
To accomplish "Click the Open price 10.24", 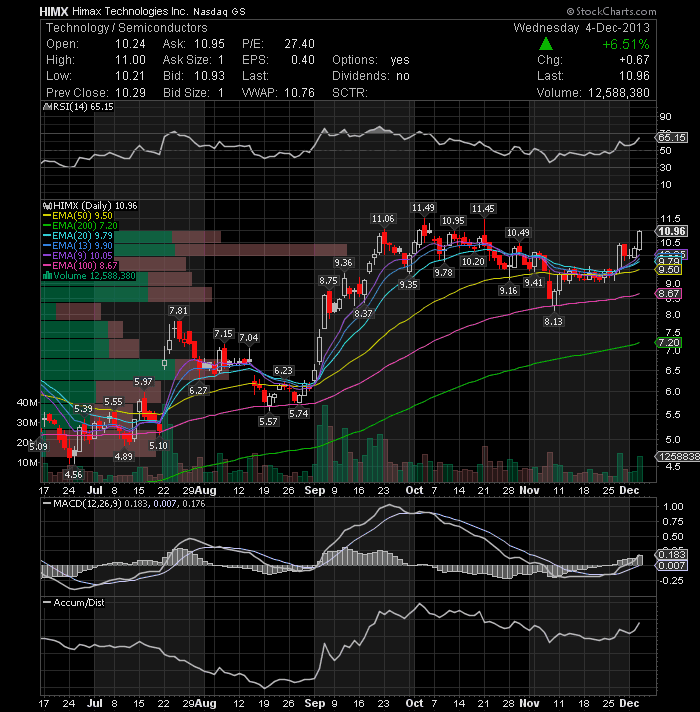I will point(130,44).
